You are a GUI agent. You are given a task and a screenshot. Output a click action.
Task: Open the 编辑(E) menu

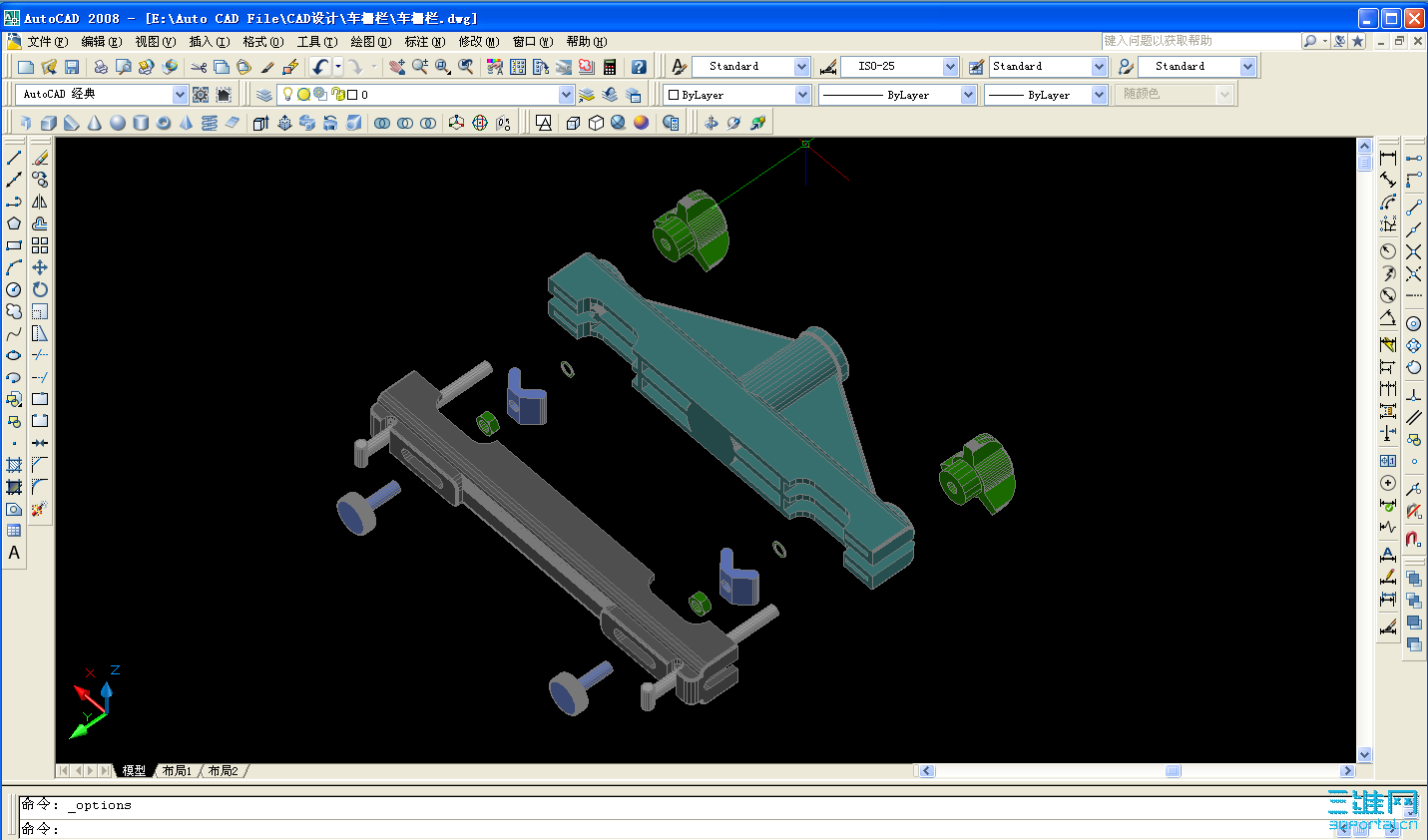[101, 42]
